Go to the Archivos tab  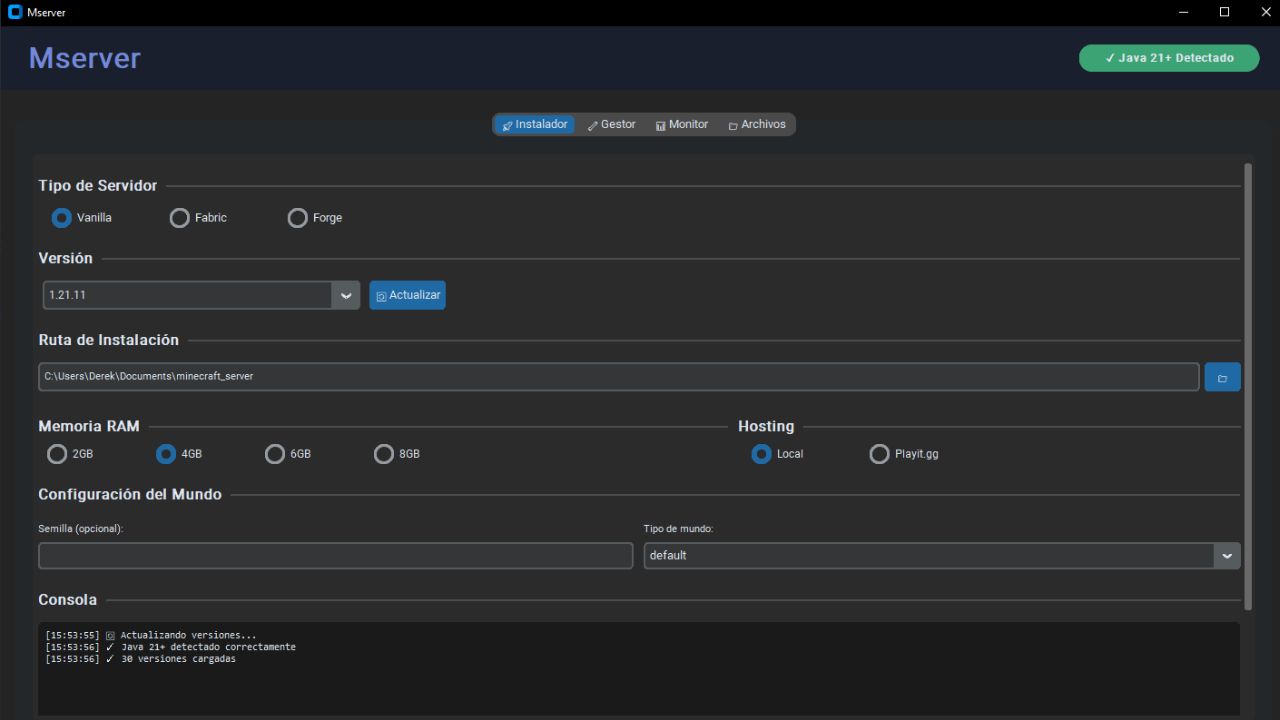(757, 125)
